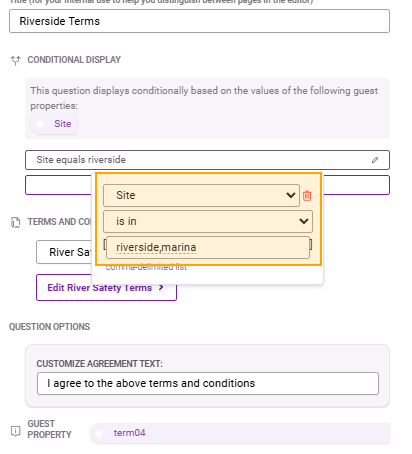Viewport: 412px width, 454px height.
Task: Click the chevron arrow beside Edit River Safety Terms
Action: tap(161, 287)
